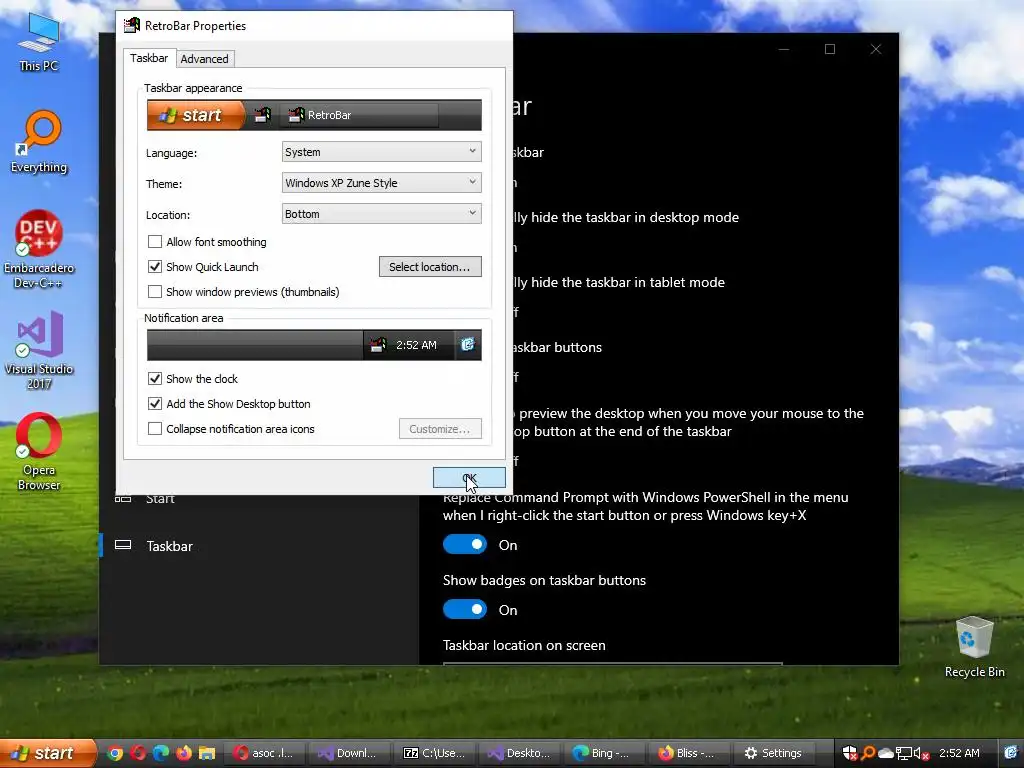The image size is (1024, 768).
Task: Open the Theme dropdown showing Windows XP Zune Style
Action: tap(381, 183)
